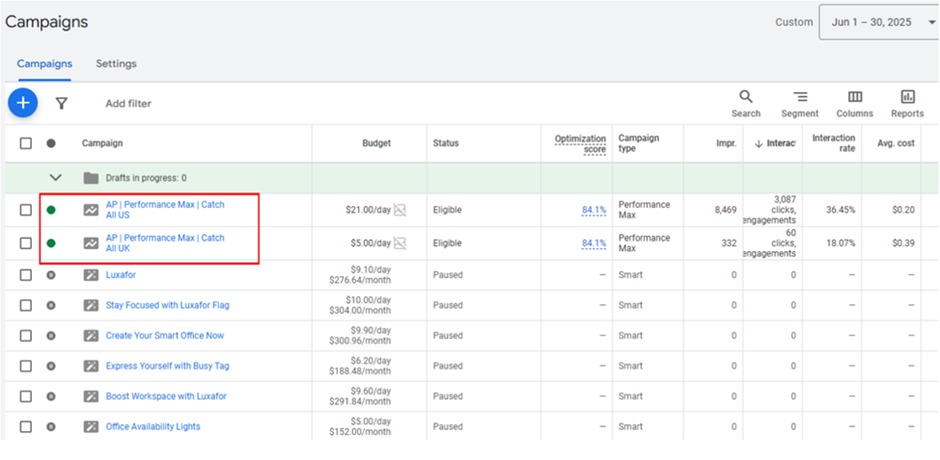The height and width of the screenshot is (460, 940).
Task: Check the box for Catch All US campaign
Action: 26,210
